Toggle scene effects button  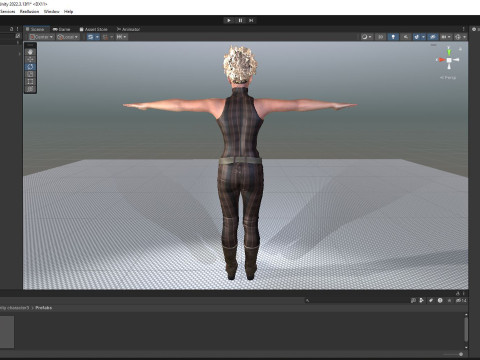click(x=417, y=37)
